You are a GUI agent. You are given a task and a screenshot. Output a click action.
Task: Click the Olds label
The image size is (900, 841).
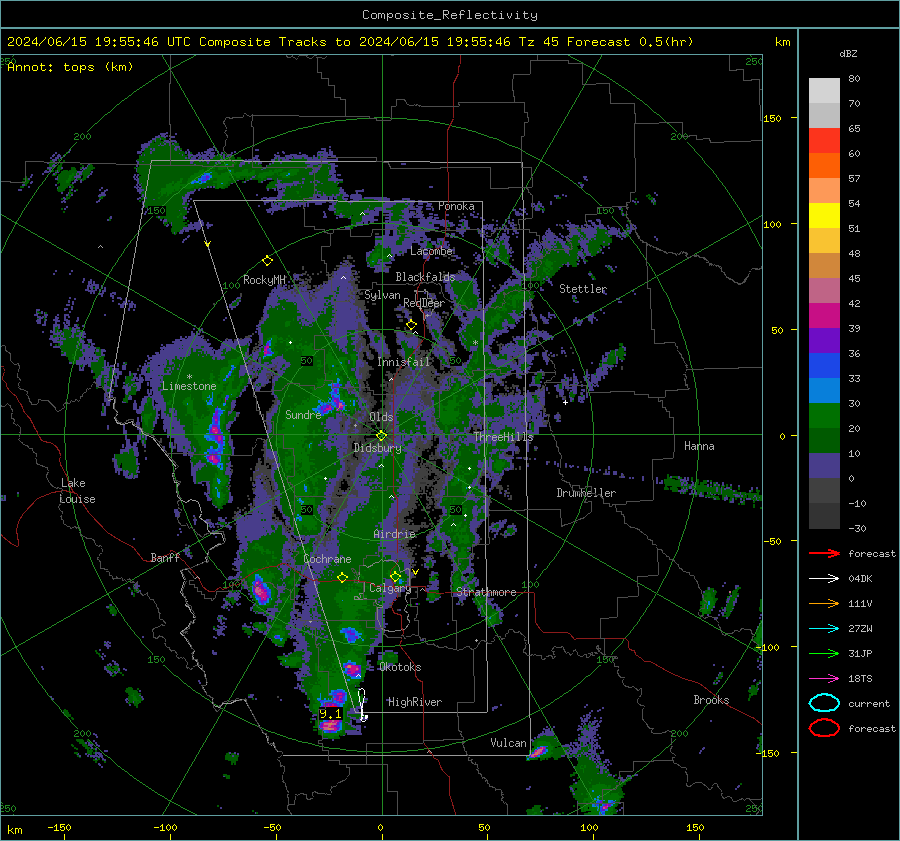click(381, 417)
